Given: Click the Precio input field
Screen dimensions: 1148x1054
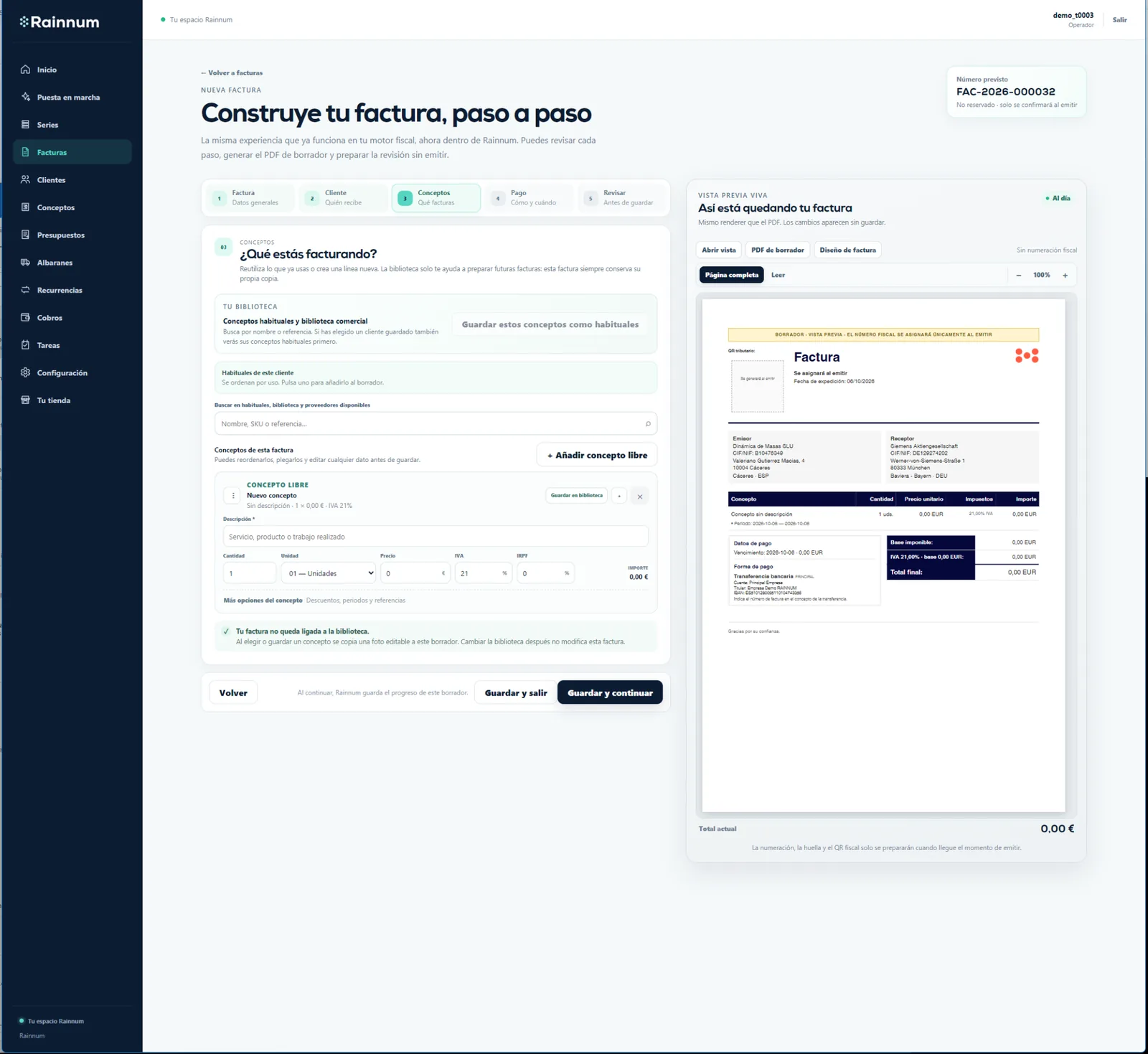Looking at the screenshot, I should pyautogui.click(x=415, y=573).
